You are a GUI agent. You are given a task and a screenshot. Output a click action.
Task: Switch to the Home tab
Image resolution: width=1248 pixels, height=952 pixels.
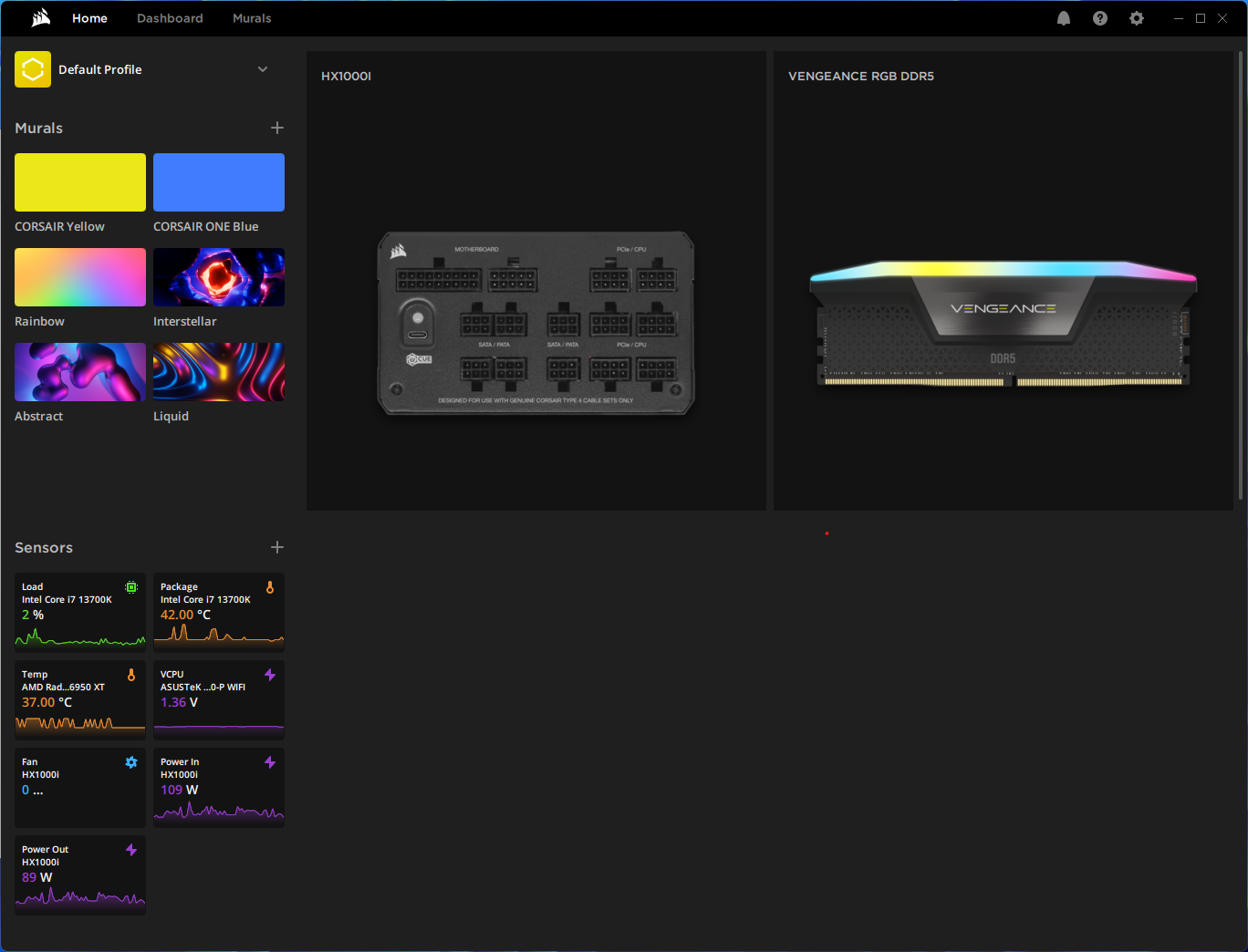pos(89,18)
